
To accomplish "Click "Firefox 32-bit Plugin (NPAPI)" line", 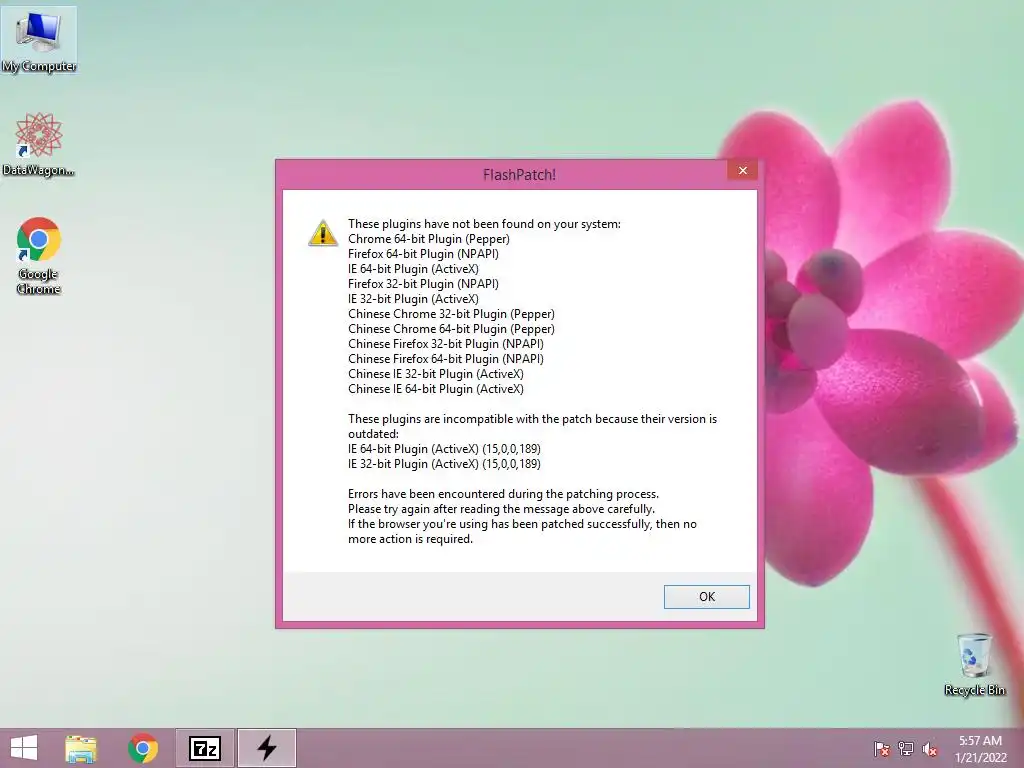I will click(x=423, y=284).
